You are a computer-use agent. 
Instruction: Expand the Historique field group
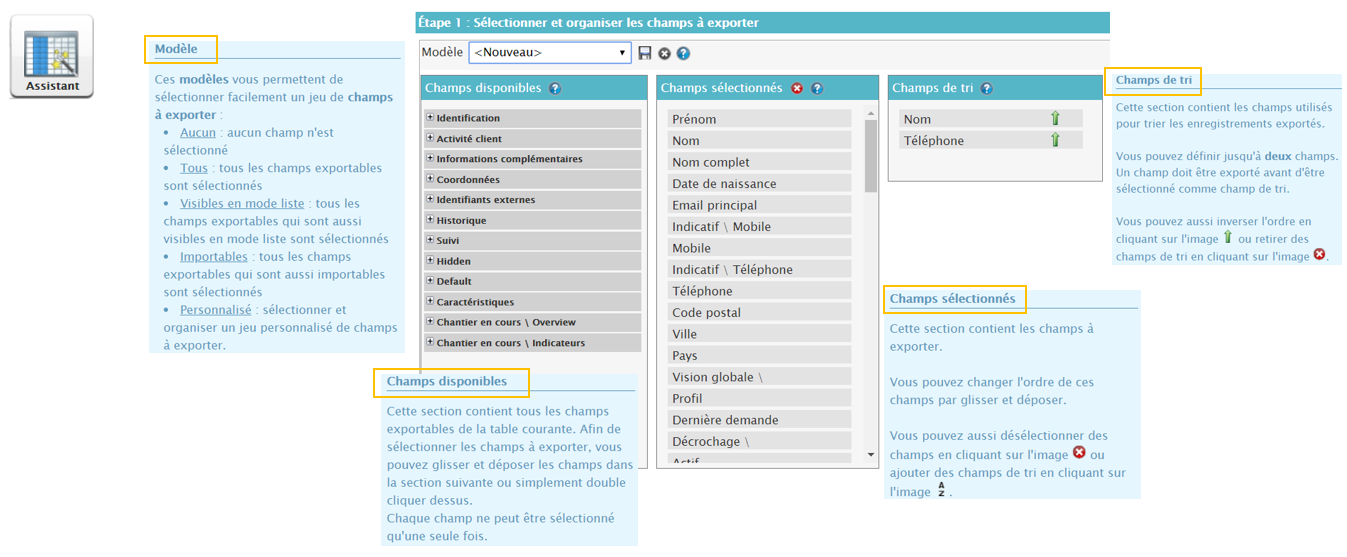430,220
